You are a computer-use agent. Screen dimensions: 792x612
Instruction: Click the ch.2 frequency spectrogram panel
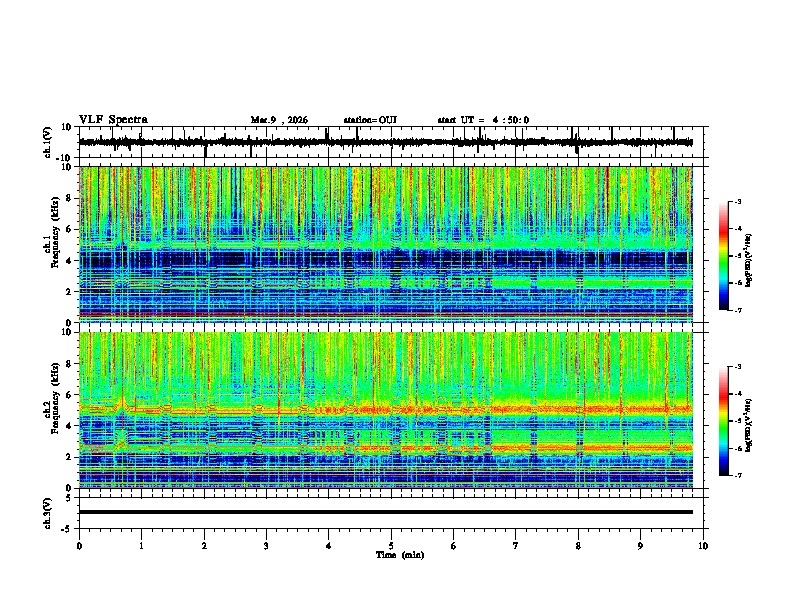(x=386, y=410)
